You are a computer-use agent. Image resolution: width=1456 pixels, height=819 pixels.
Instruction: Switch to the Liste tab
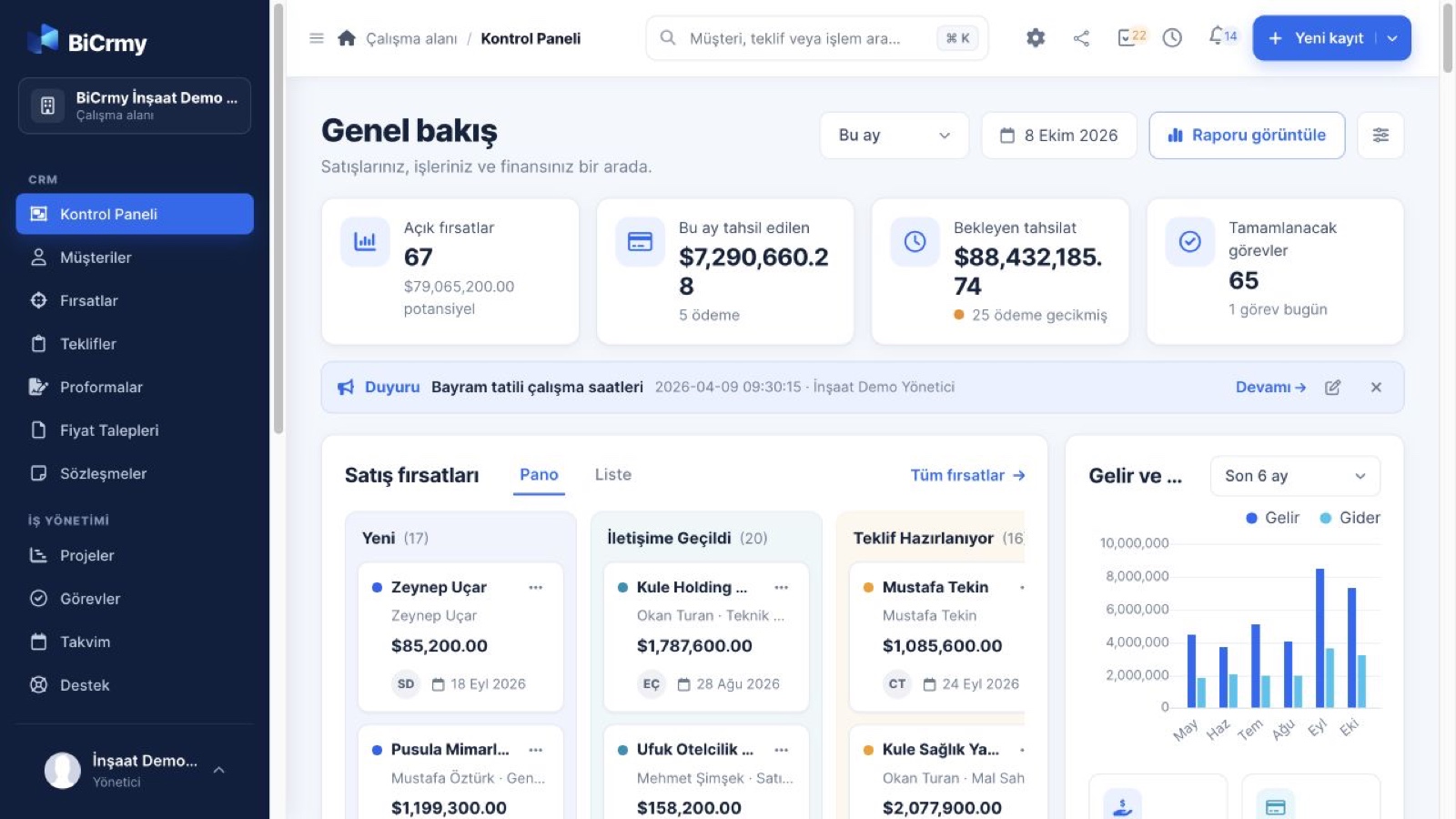[613, 475]
